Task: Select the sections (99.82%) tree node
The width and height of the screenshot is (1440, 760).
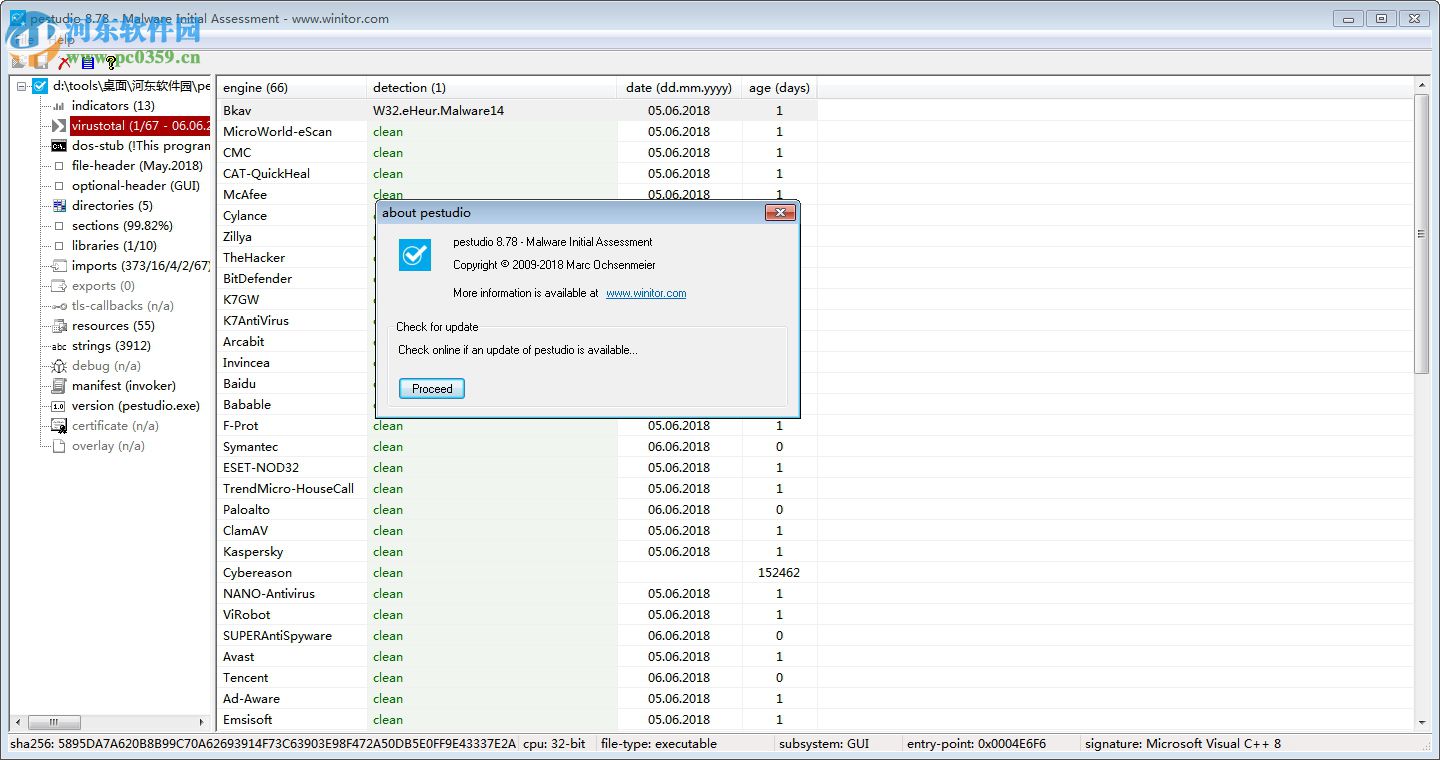Action: point(122,226)
